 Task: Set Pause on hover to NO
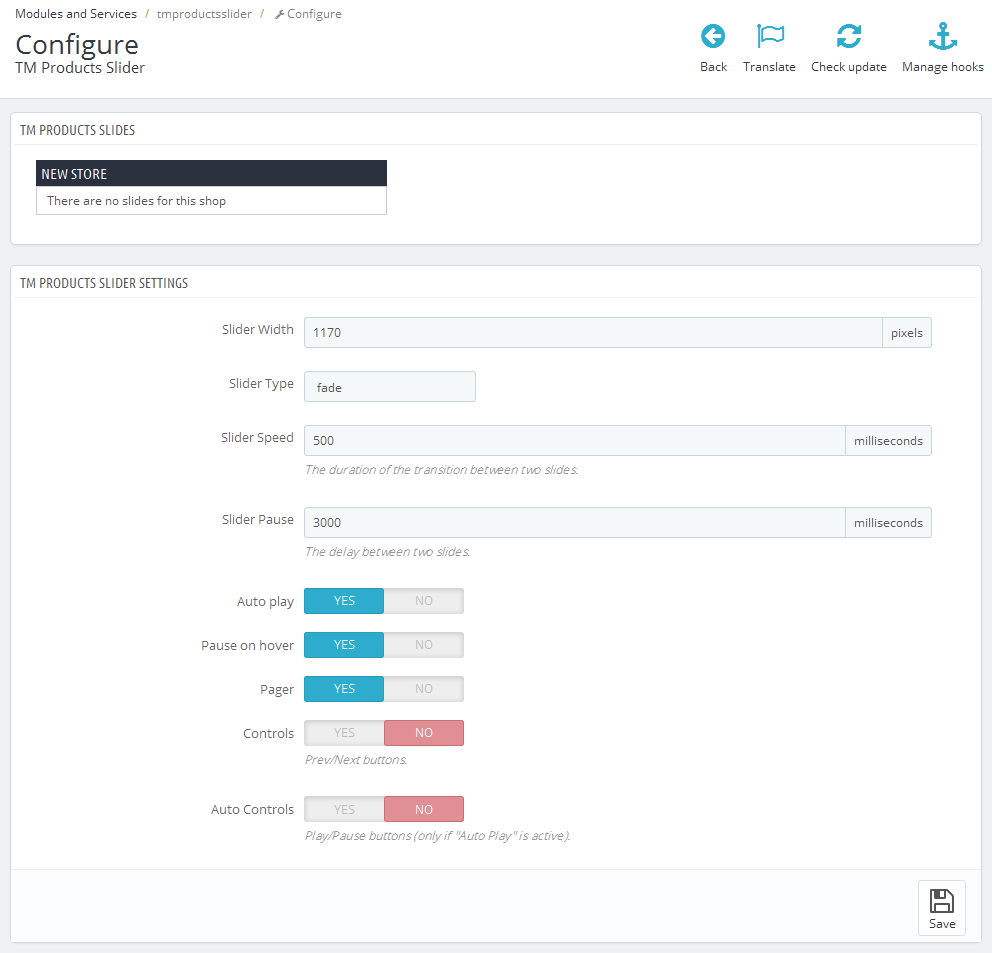[424, 645]
